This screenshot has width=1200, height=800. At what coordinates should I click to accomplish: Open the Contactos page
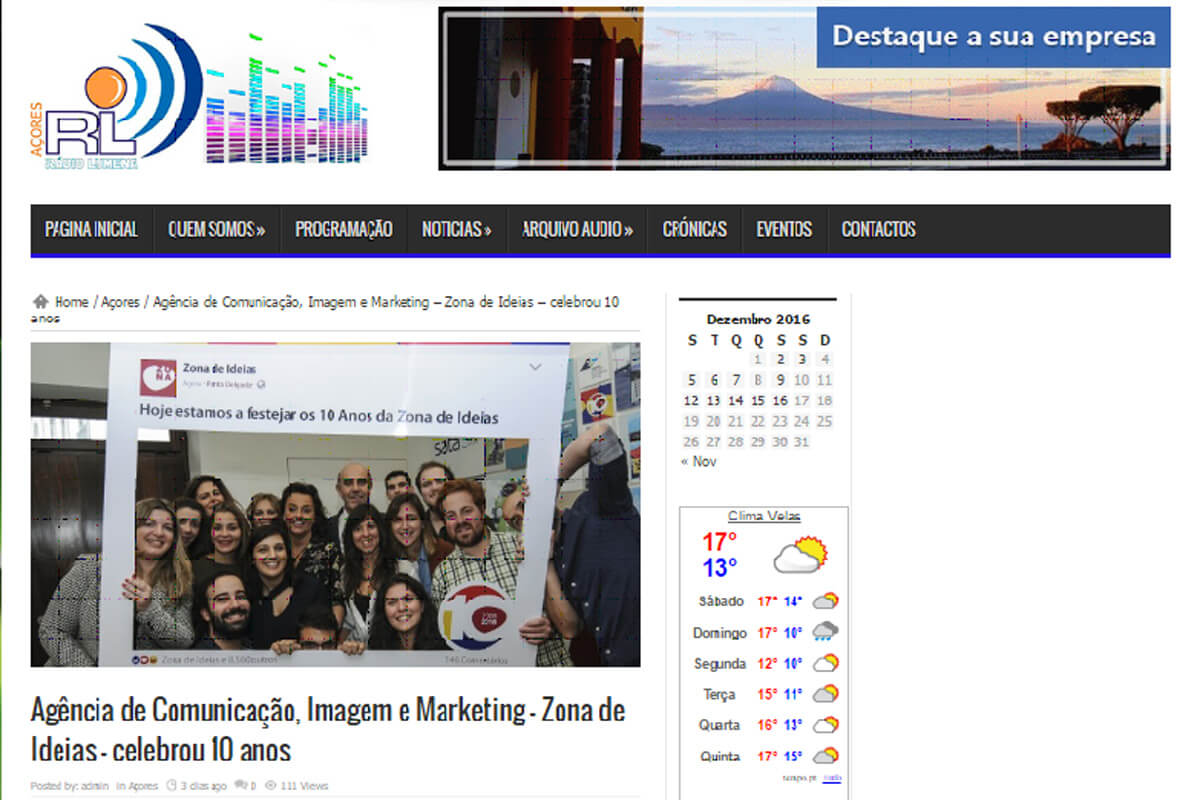[x=878, y=229]
